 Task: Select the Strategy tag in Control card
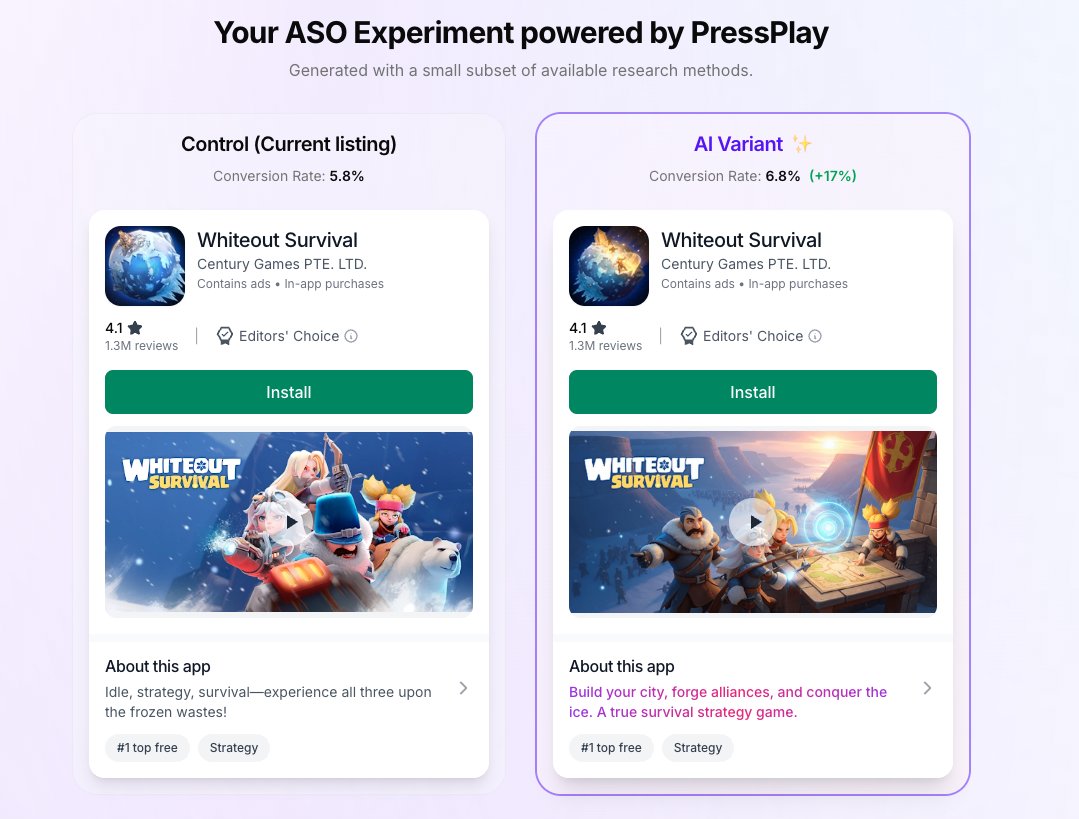point(234,747)
